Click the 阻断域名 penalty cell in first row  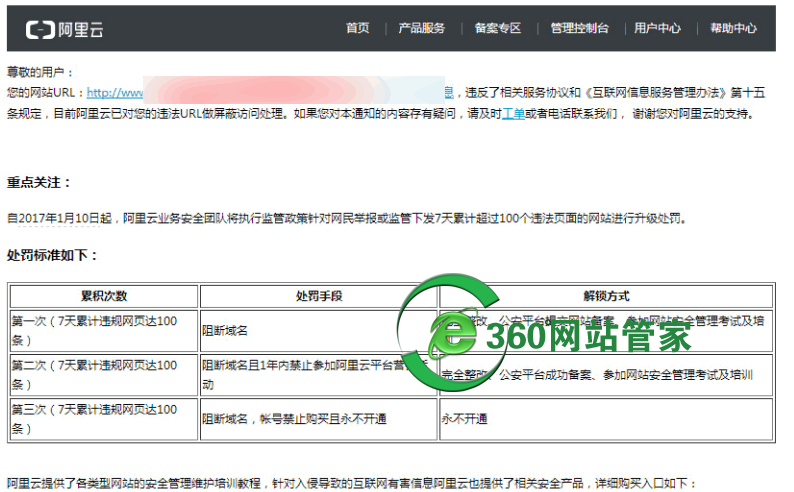click(319, 331)
